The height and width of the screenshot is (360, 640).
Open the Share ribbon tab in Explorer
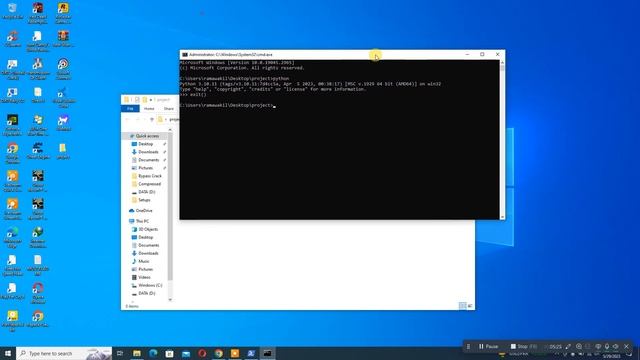[x=169, y=109]
